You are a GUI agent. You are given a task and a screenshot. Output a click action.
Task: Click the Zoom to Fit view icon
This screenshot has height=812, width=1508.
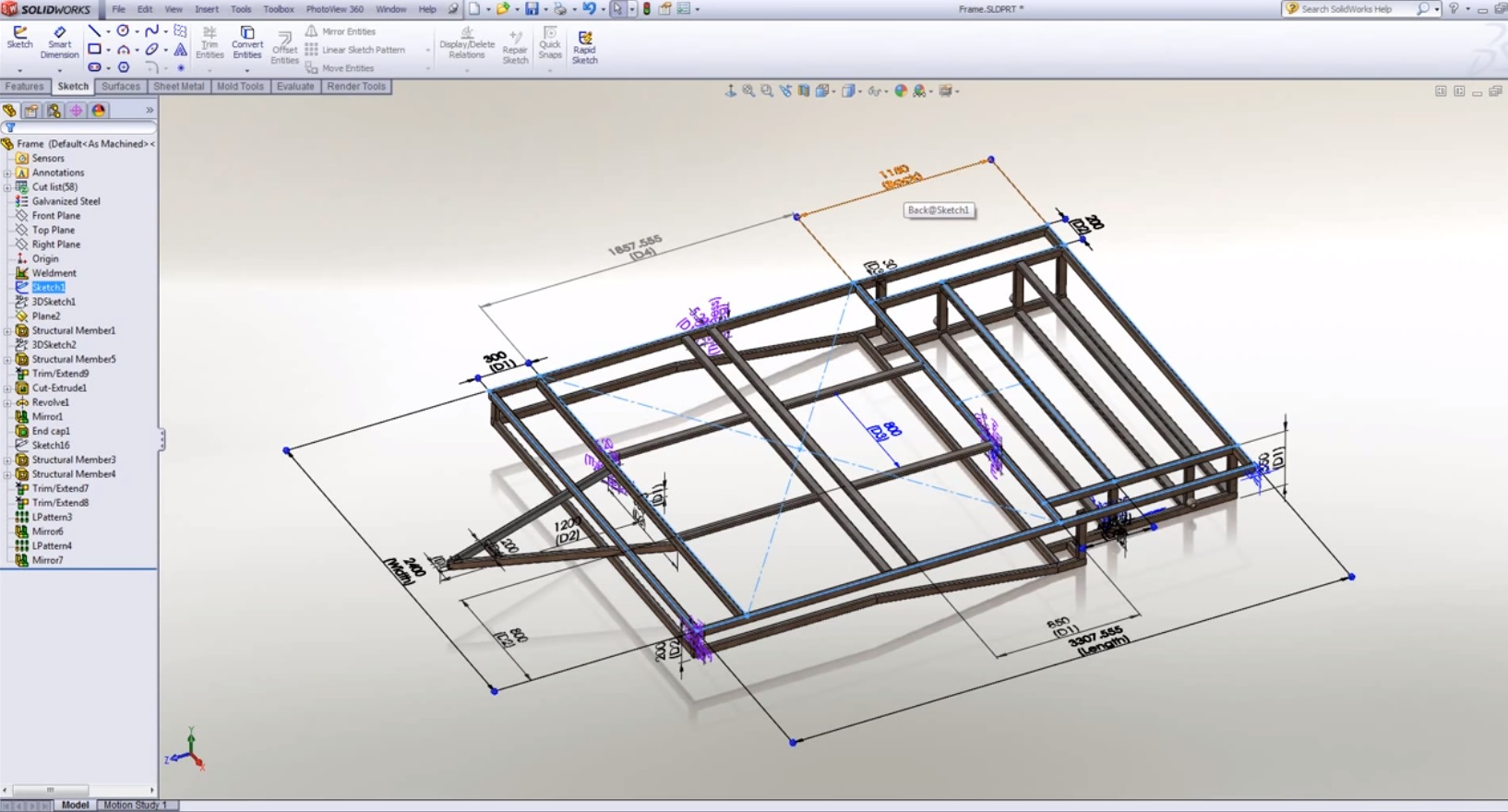point(748,91)
